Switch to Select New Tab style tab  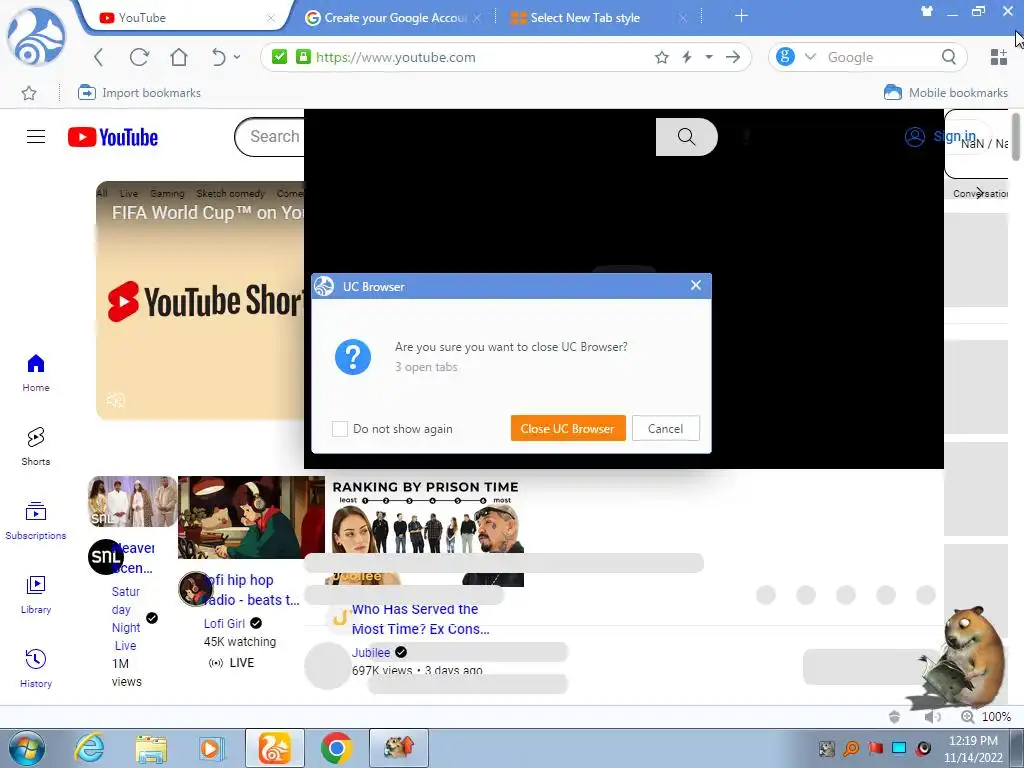click(598, 18)
